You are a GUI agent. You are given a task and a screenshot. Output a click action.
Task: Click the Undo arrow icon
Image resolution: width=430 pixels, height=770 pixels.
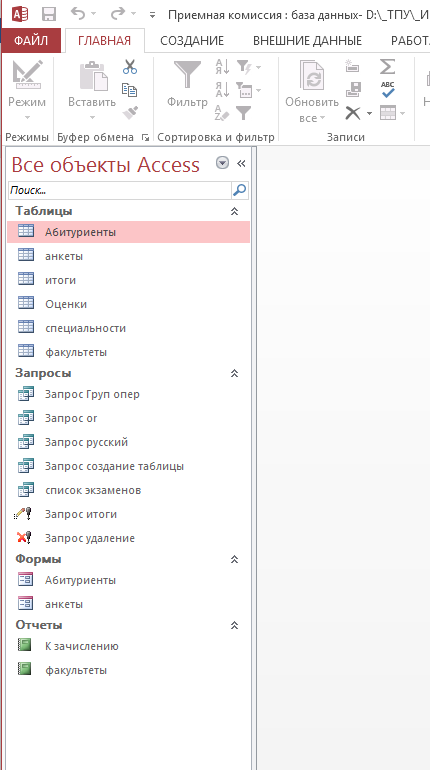coord(79,13)
